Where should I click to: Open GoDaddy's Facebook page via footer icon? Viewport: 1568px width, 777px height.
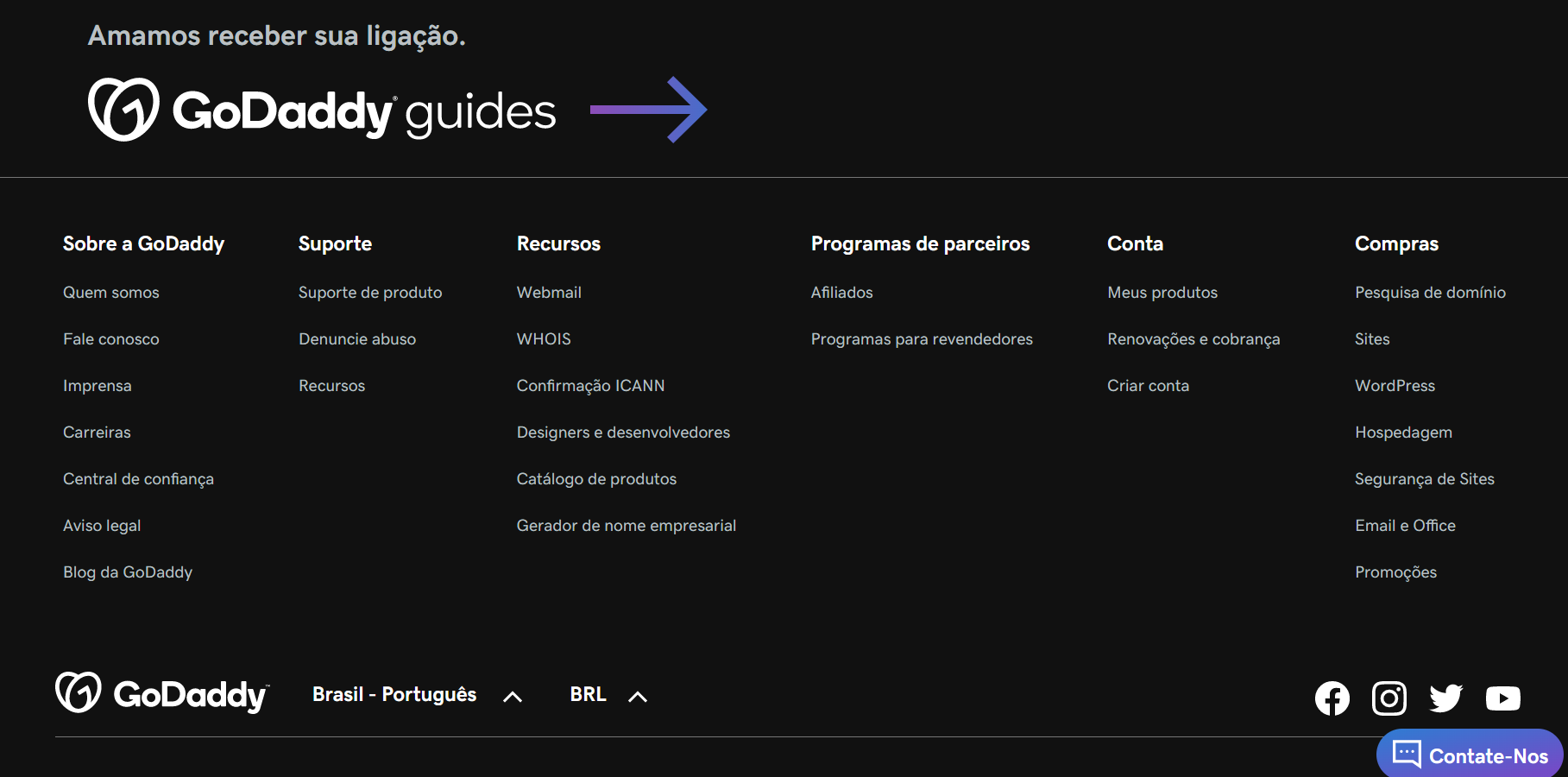[x=1332, y=698]
